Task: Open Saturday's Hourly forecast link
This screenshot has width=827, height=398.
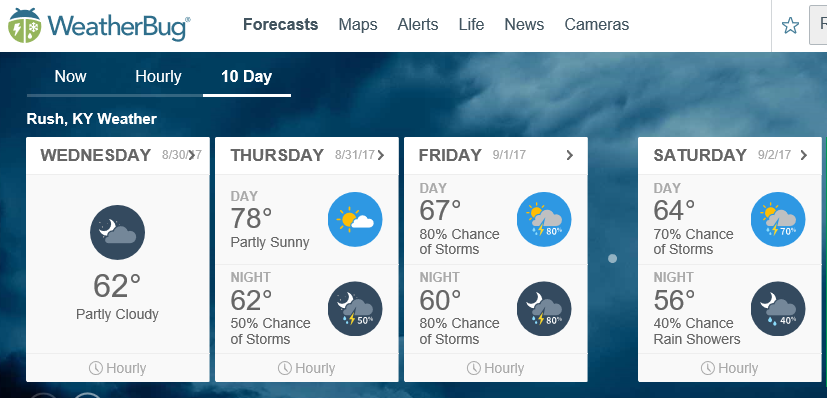Action: 729,368
